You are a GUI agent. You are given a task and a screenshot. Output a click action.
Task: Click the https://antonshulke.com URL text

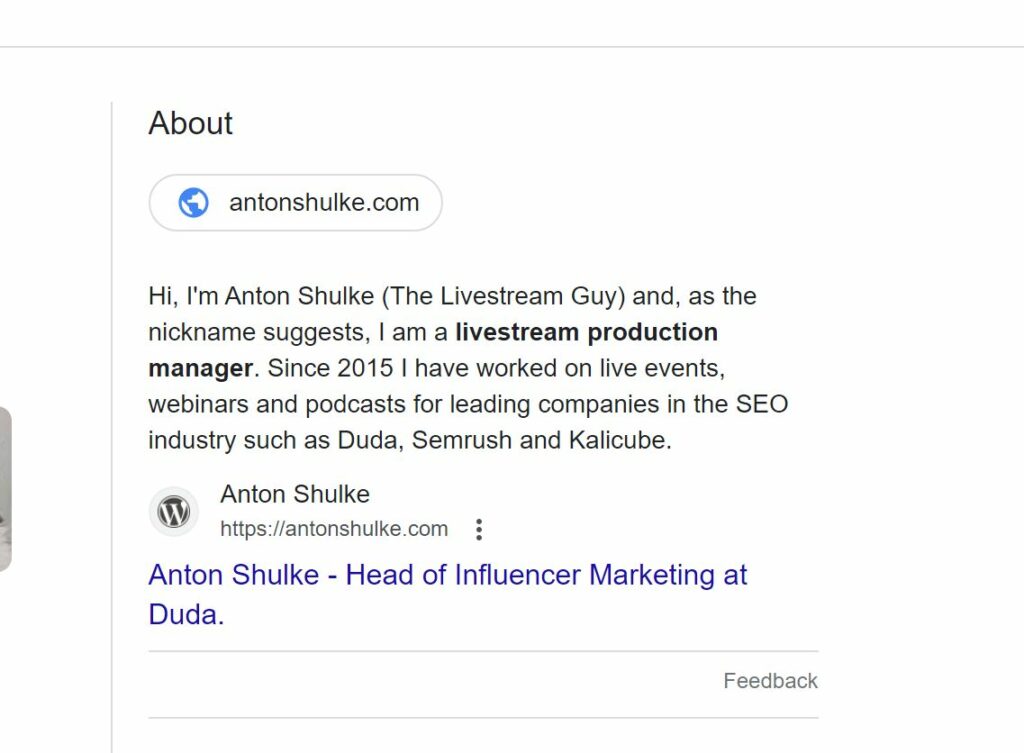(x=334, y=528)
